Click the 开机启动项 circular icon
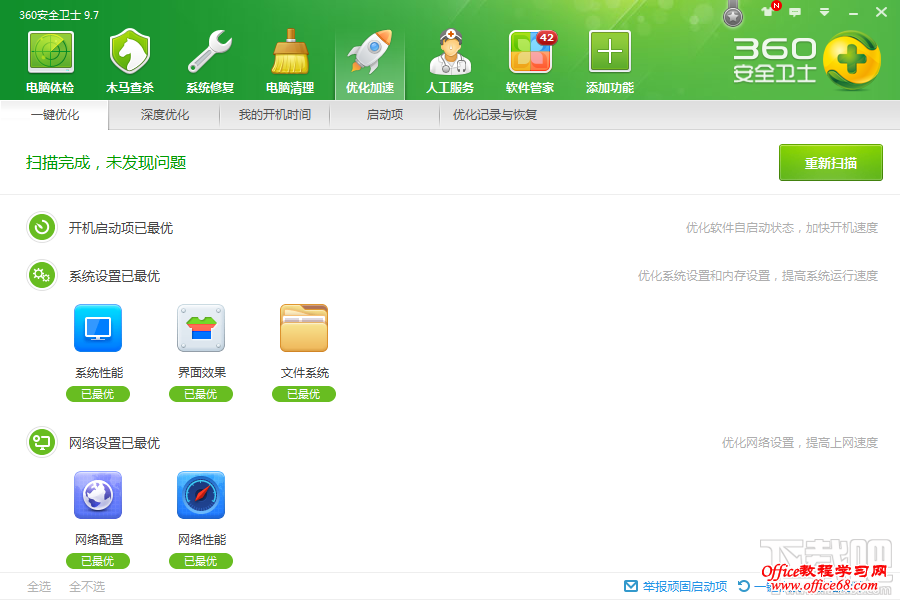 click(42, 227)
